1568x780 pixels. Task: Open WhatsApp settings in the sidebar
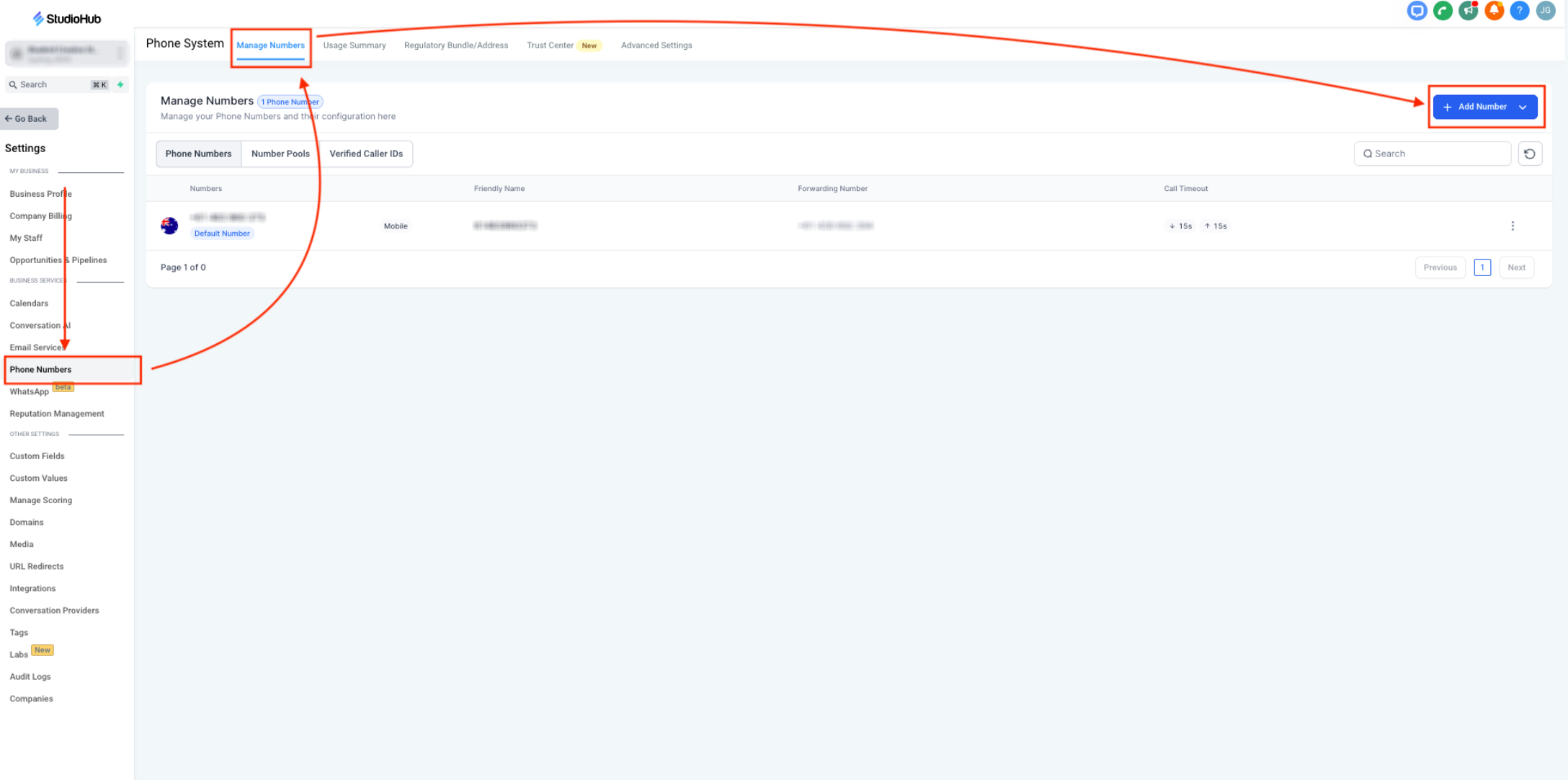click(x=30, y=391)
